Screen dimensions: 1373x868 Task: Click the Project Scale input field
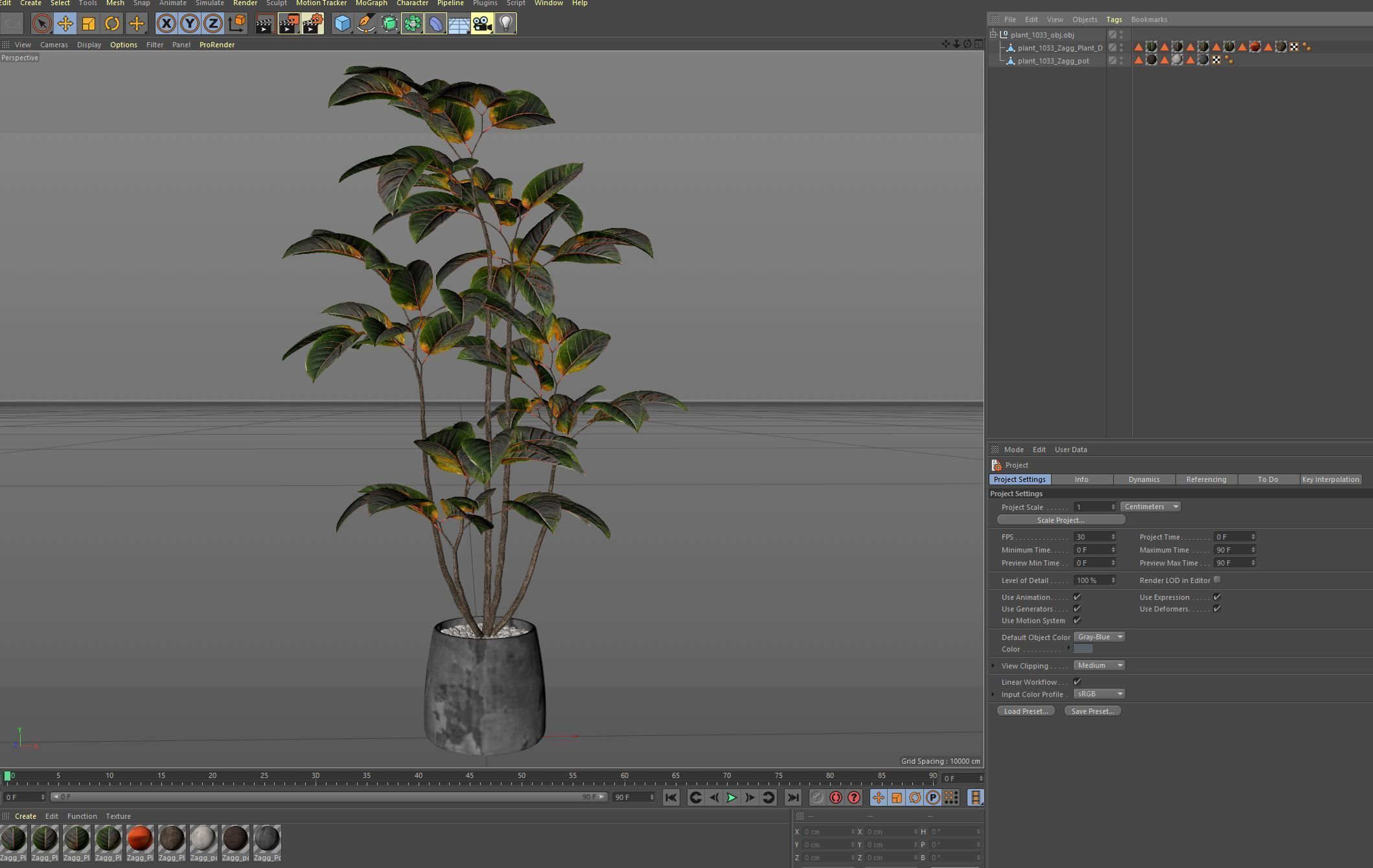1092,507
